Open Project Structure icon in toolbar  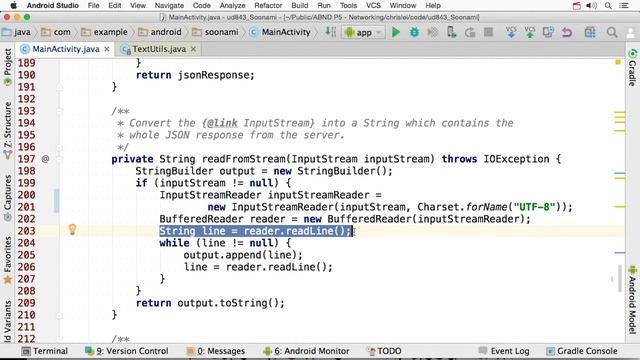[x=590, y=32]
